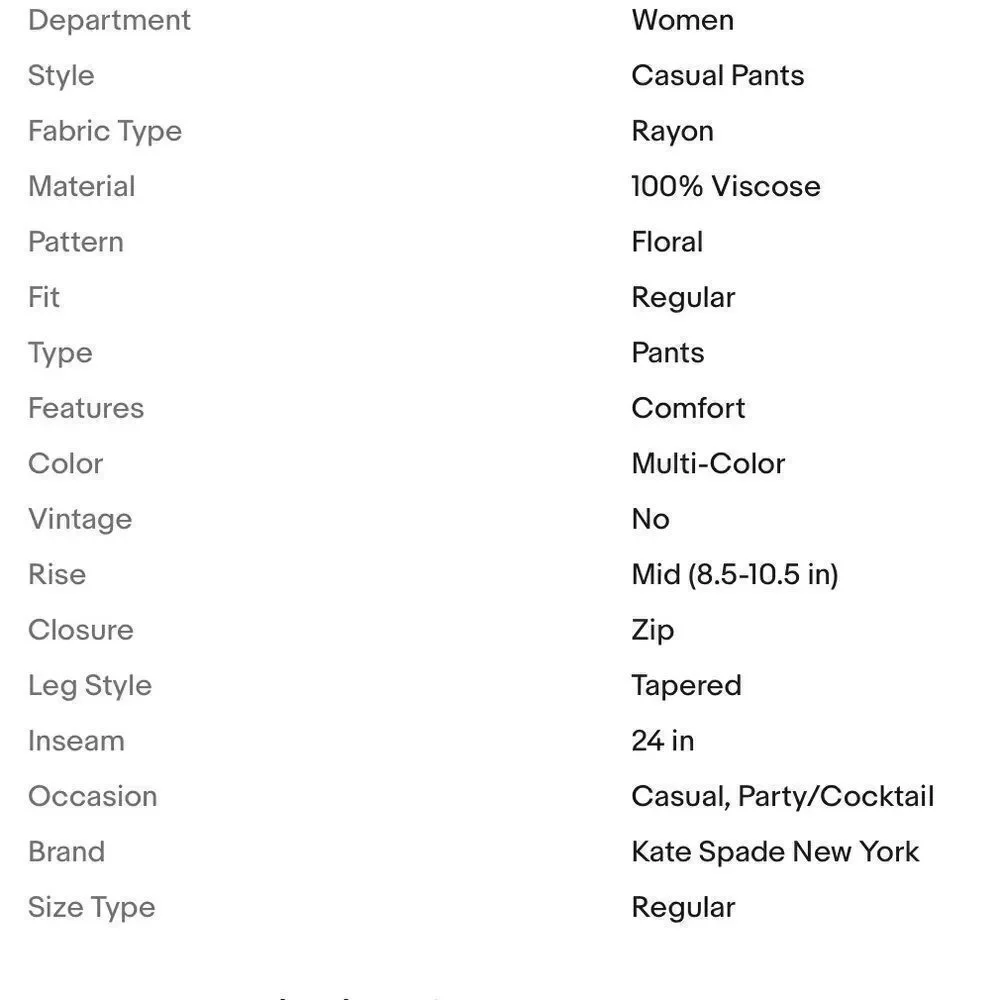Click the Casual Pants style value
Screen dimensions: 1000x1000
coord(717,75)
